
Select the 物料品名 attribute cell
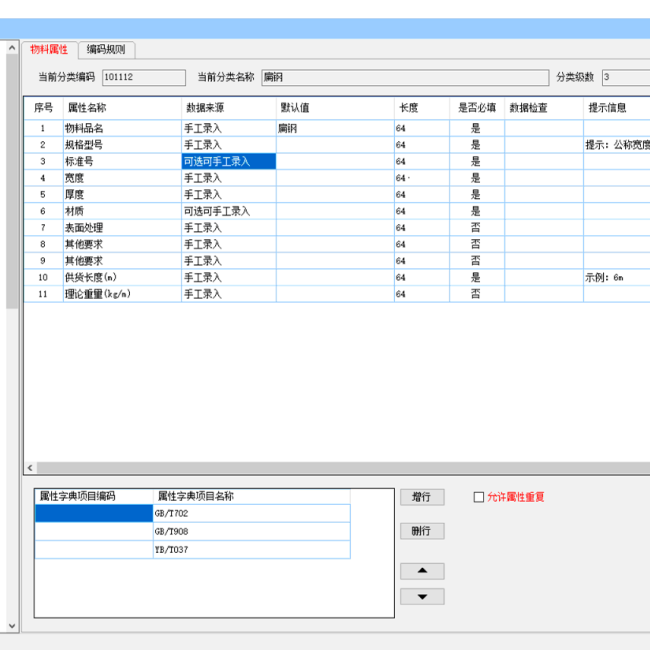point(122,128)
